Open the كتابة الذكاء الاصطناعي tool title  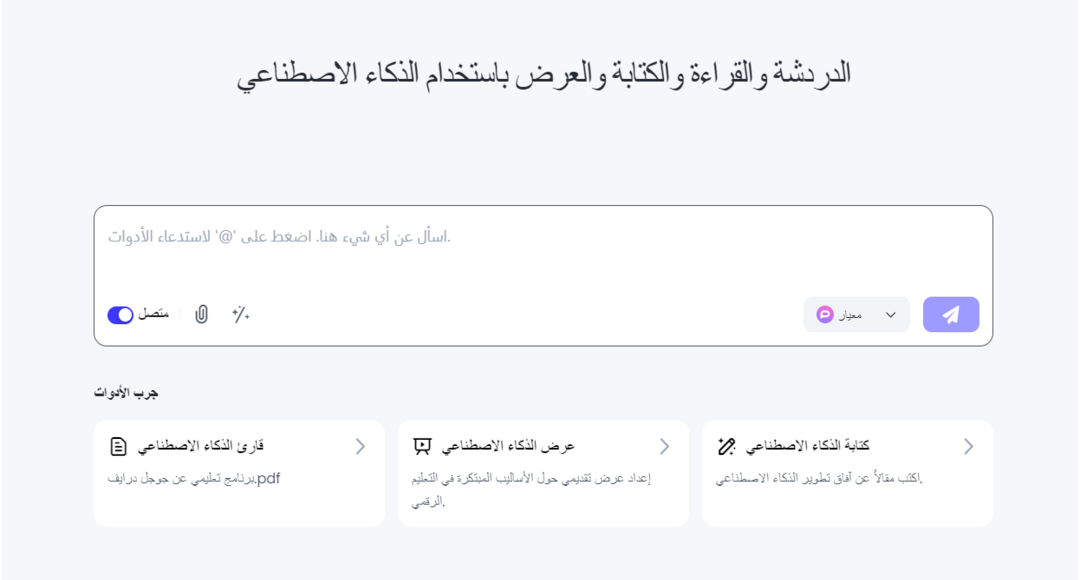(x=808, y=446)
